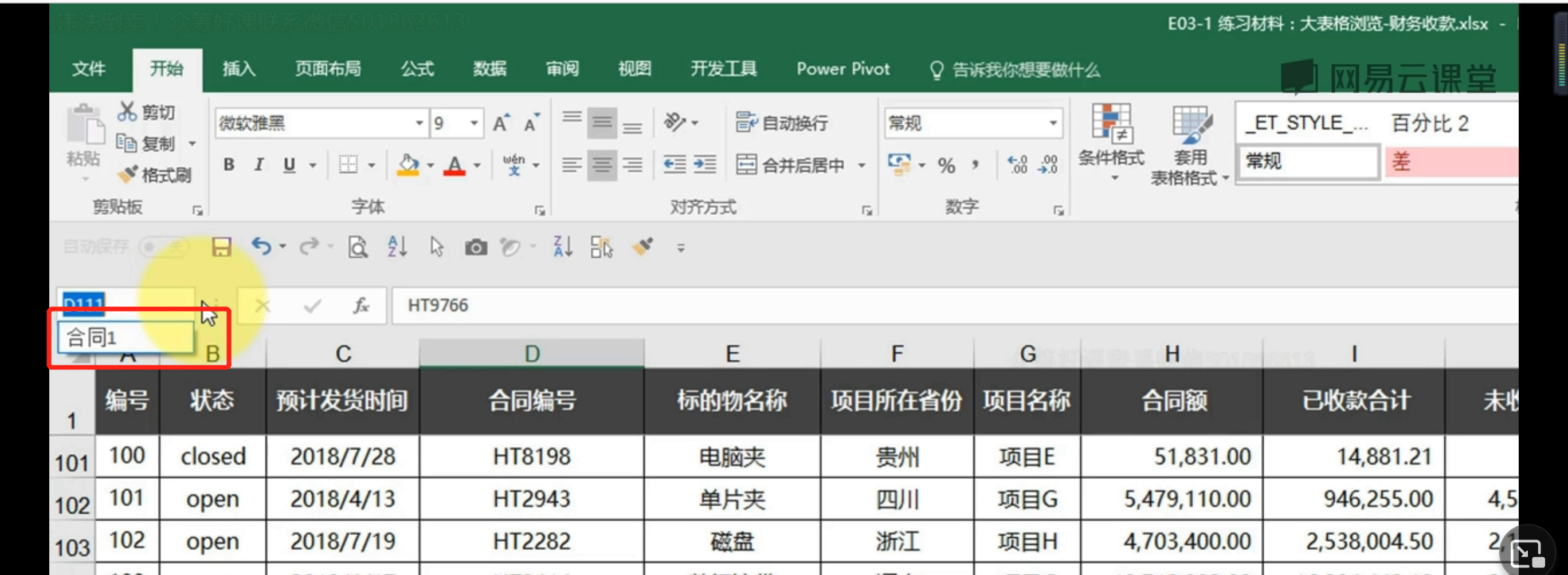The width and height of the screenshot is (1568, 575).
Task: Open the font color picker
Action: point(478,165)
